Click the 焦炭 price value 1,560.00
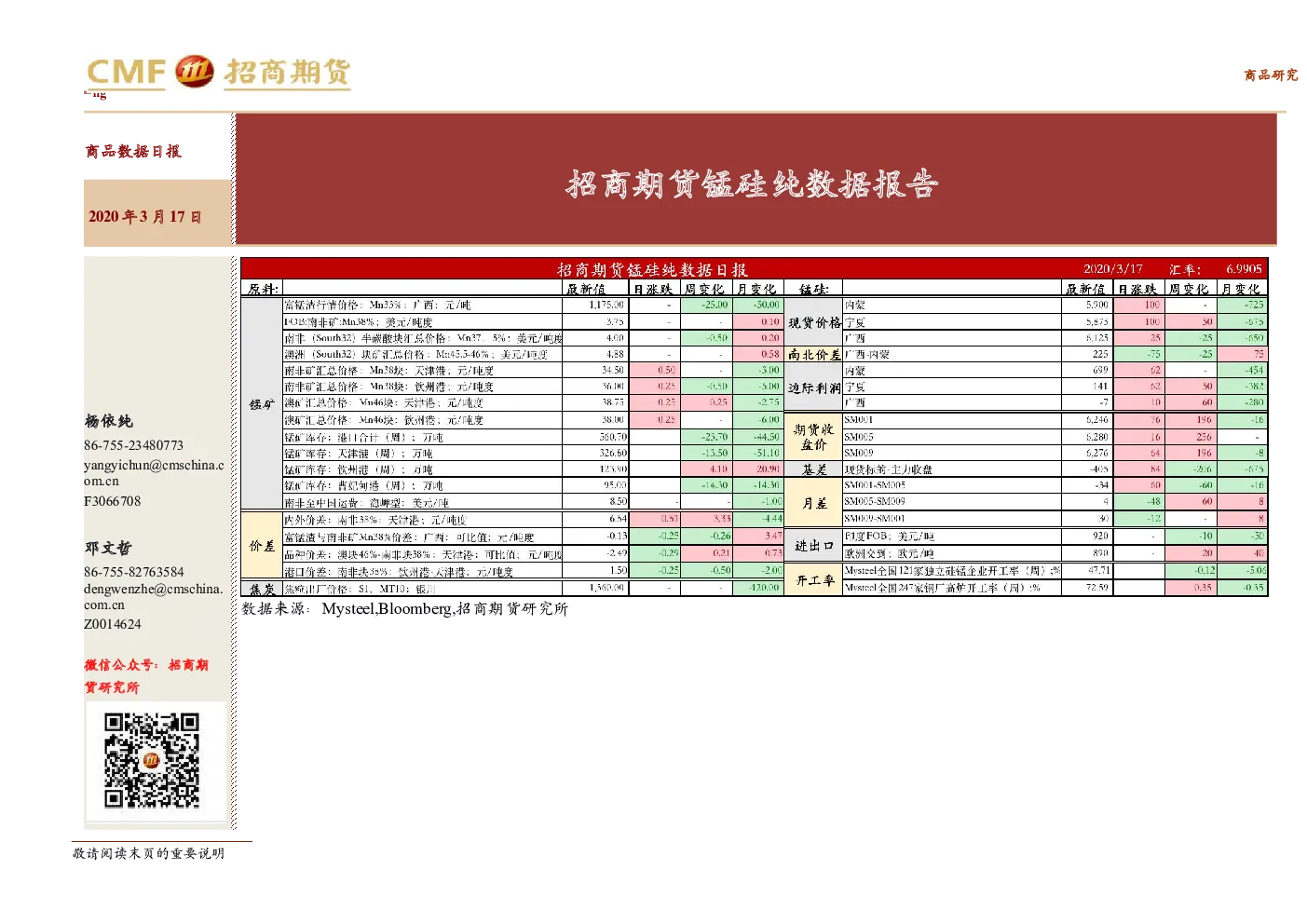The height and width of the screenshot is (924, 1307). [607, 588]
